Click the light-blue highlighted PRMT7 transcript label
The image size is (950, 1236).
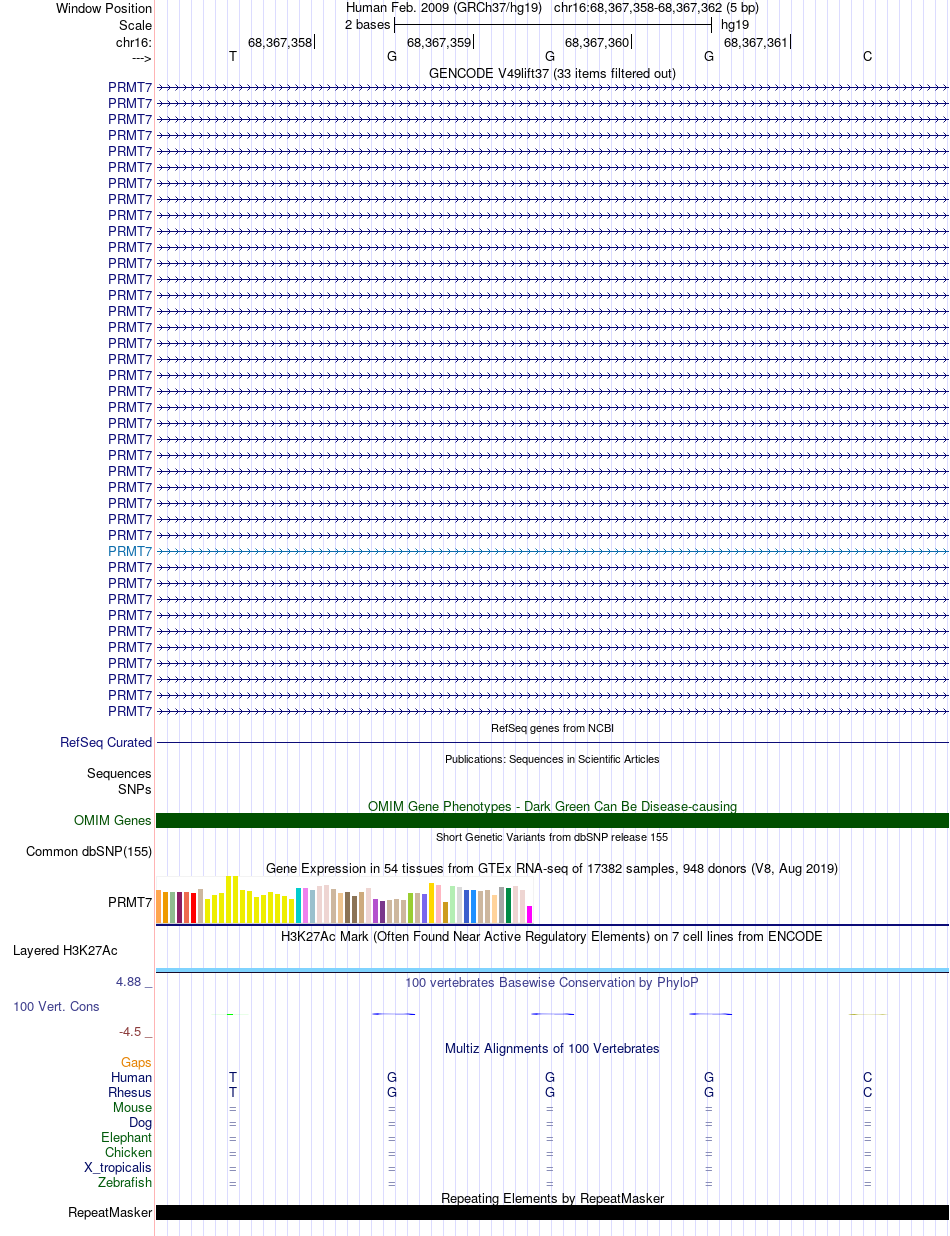(130, 551)
